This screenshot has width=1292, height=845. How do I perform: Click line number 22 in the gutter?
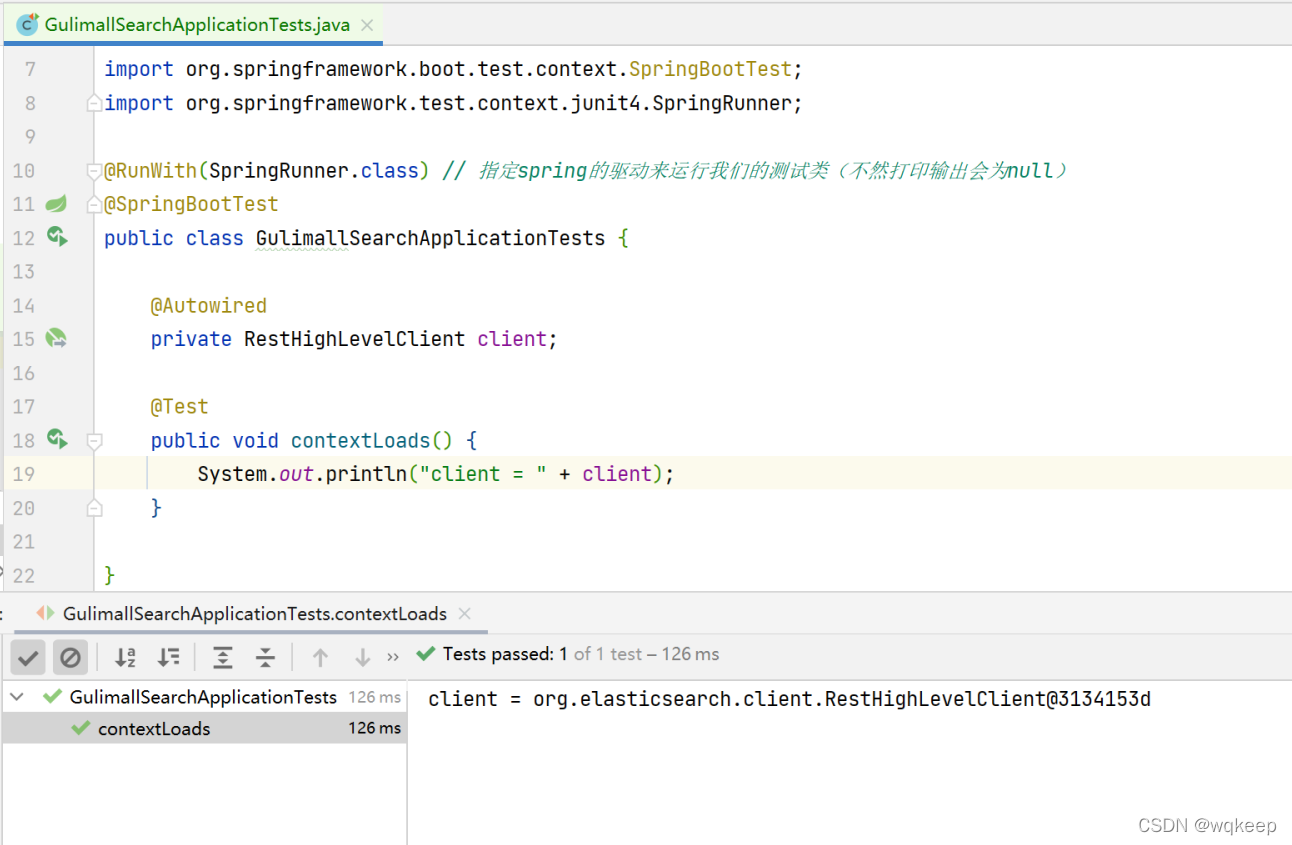pyautogui.click(x=23, y=575)
